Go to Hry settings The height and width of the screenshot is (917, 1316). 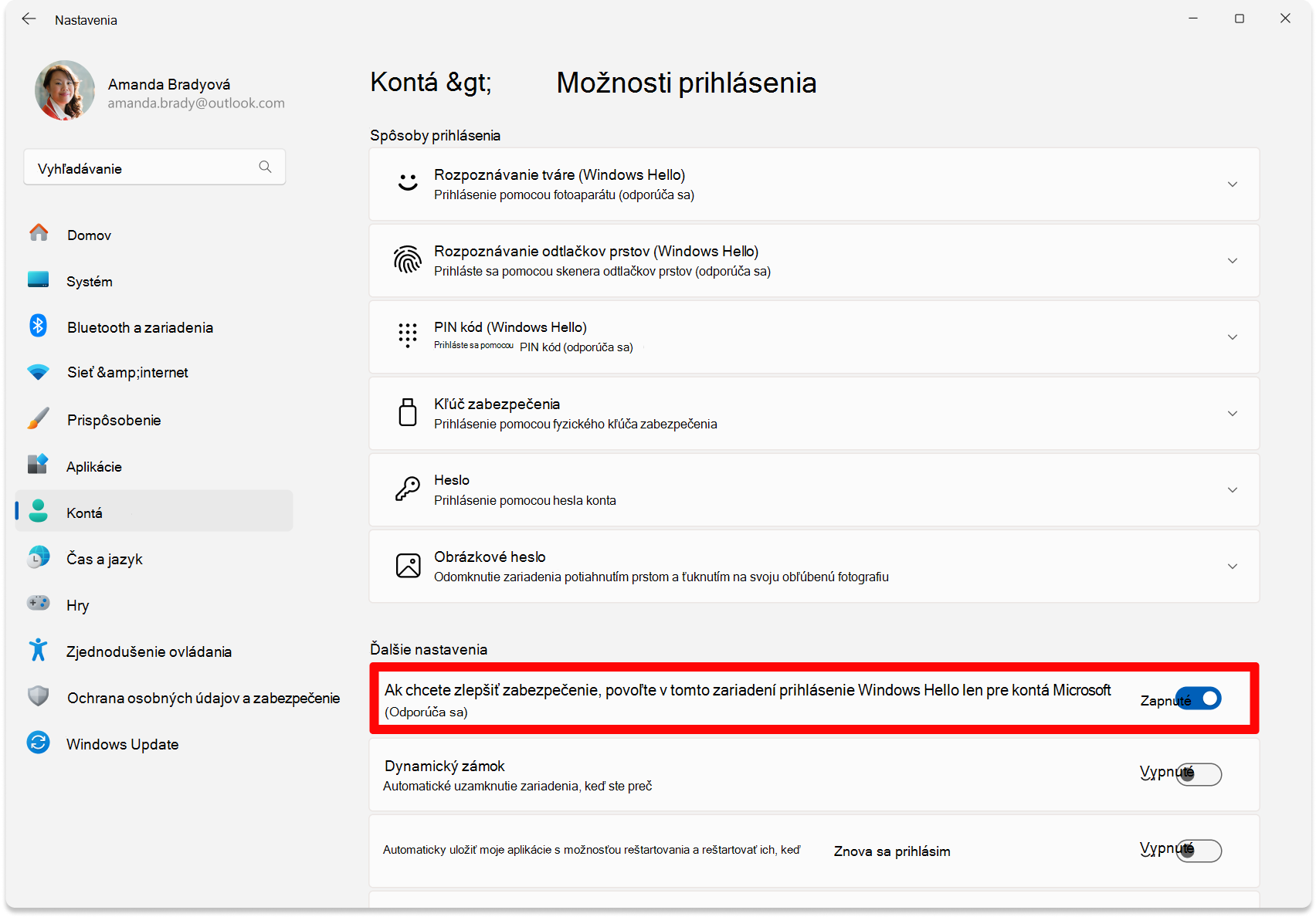154,605
